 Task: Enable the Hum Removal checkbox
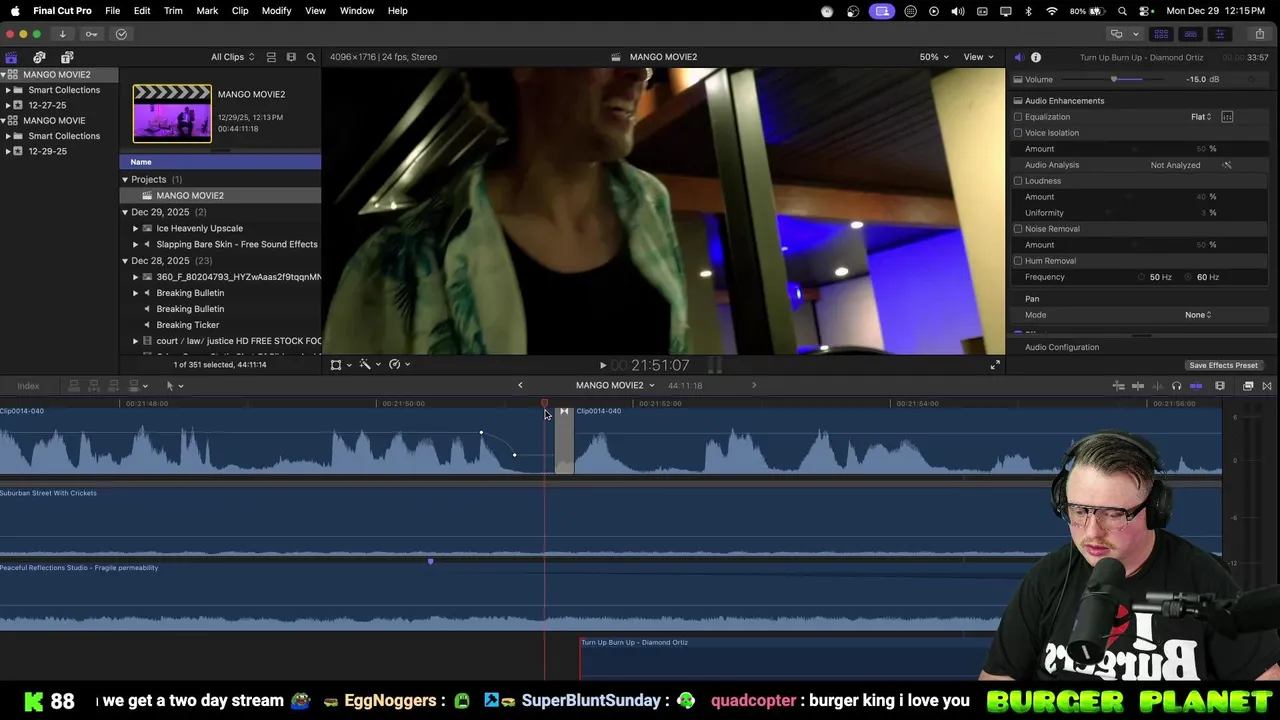1018,261
